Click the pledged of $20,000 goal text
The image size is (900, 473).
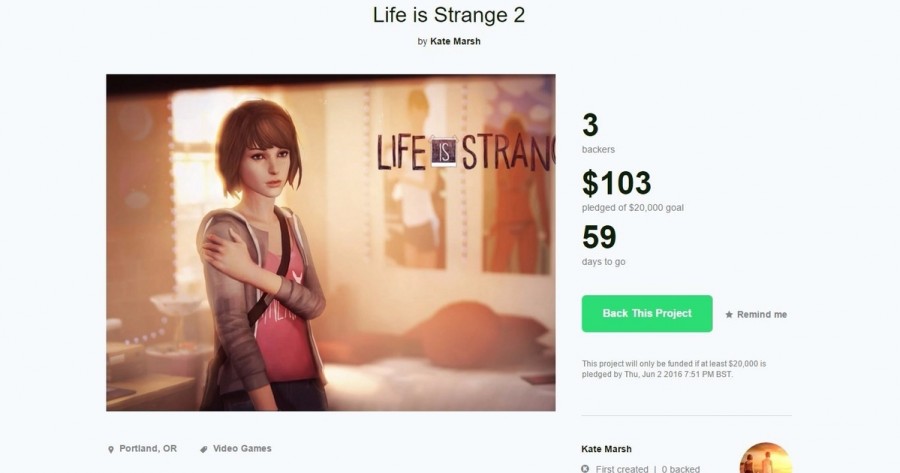point(632,208)
